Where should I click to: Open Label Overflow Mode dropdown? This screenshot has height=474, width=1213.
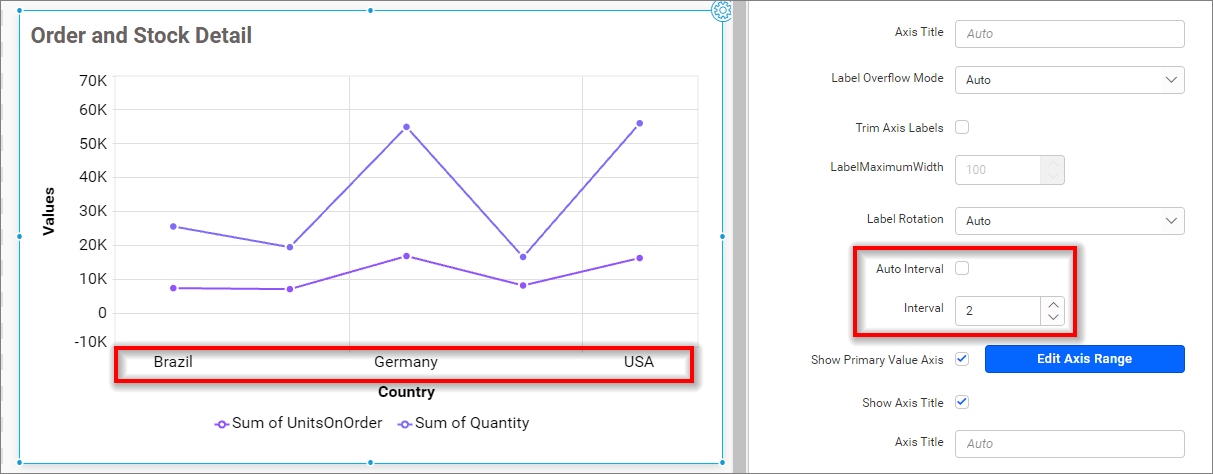pos(1070,80)
